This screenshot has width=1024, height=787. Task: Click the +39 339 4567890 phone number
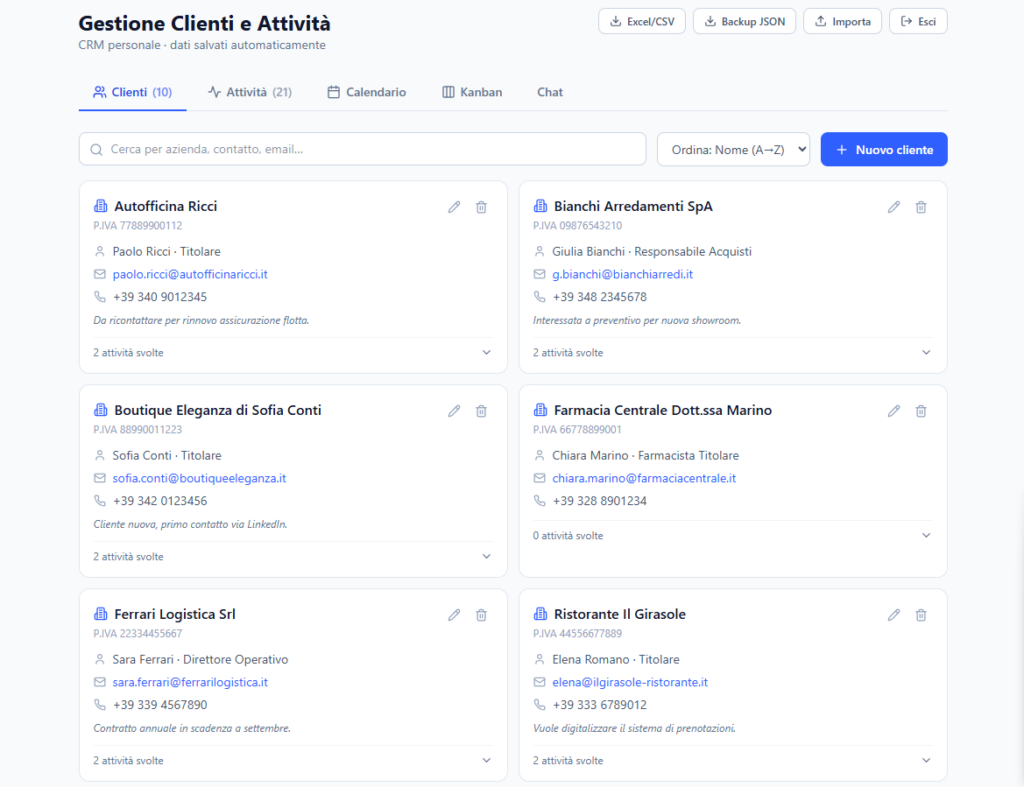[x=160, y=704]
